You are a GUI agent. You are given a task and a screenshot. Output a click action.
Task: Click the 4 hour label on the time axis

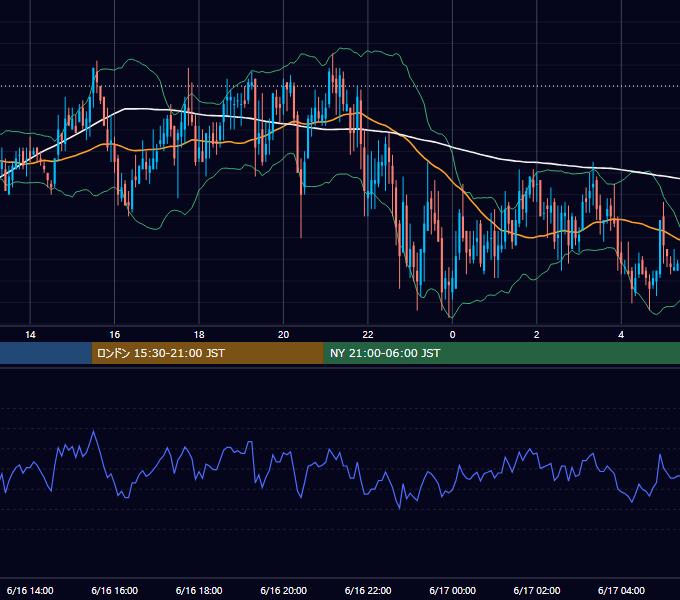[621, 335]
